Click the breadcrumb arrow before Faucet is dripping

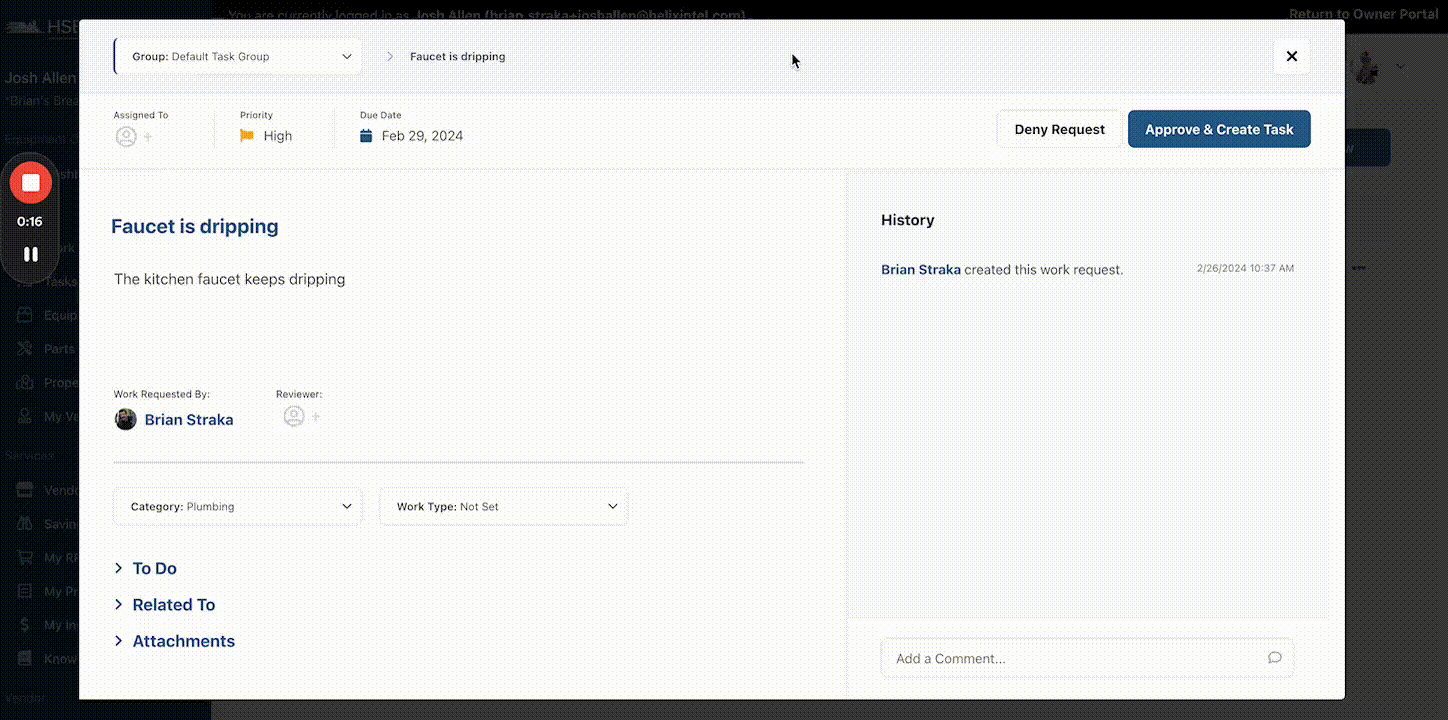click(x=390, y=57)
